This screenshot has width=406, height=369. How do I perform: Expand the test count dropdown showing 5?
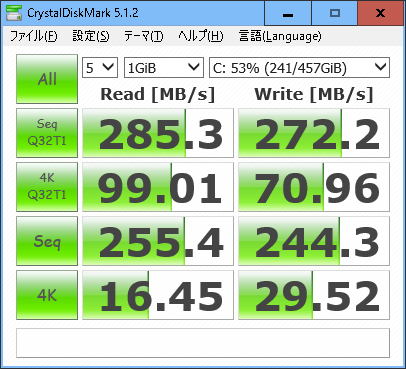click(x=100, y=68)
